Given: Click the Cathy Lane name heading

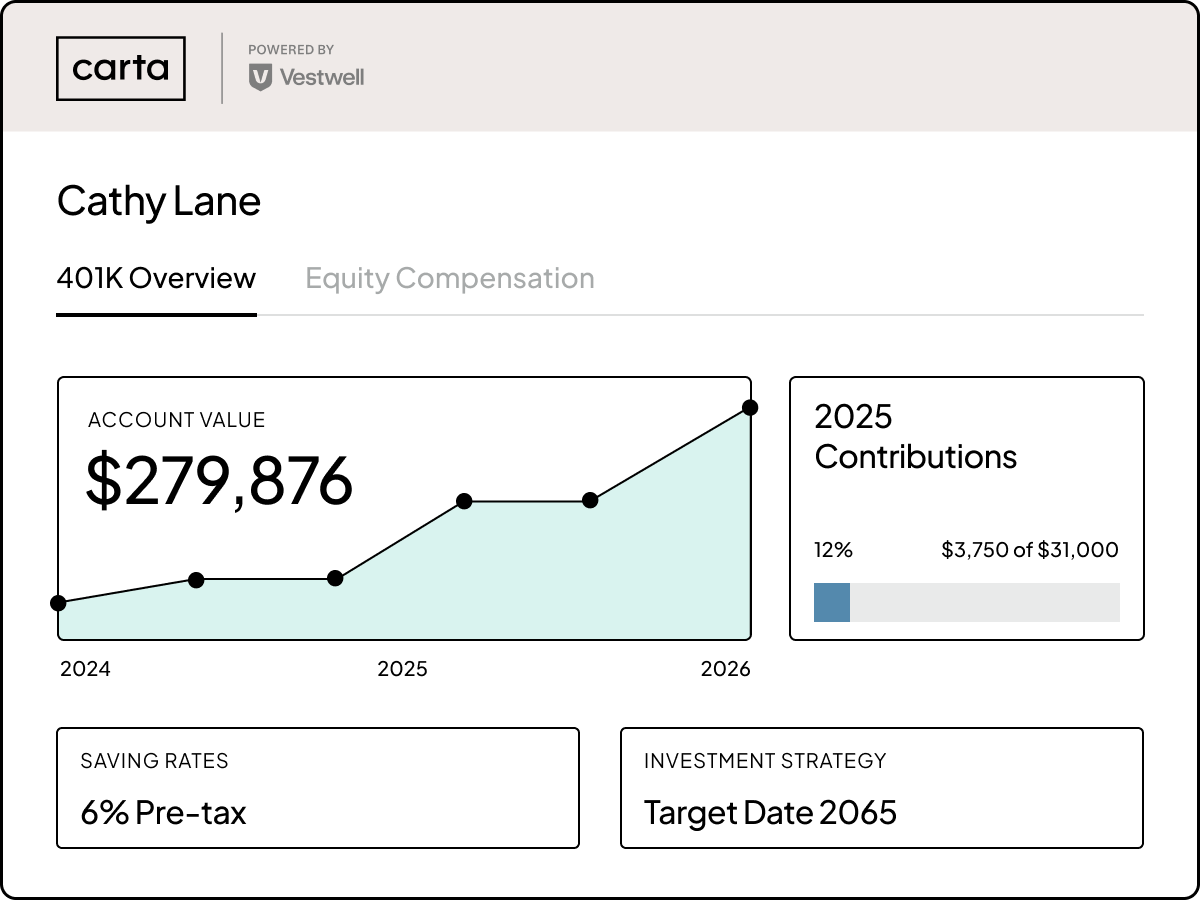Looking at the screenshot, I should (x=160, y=200).
